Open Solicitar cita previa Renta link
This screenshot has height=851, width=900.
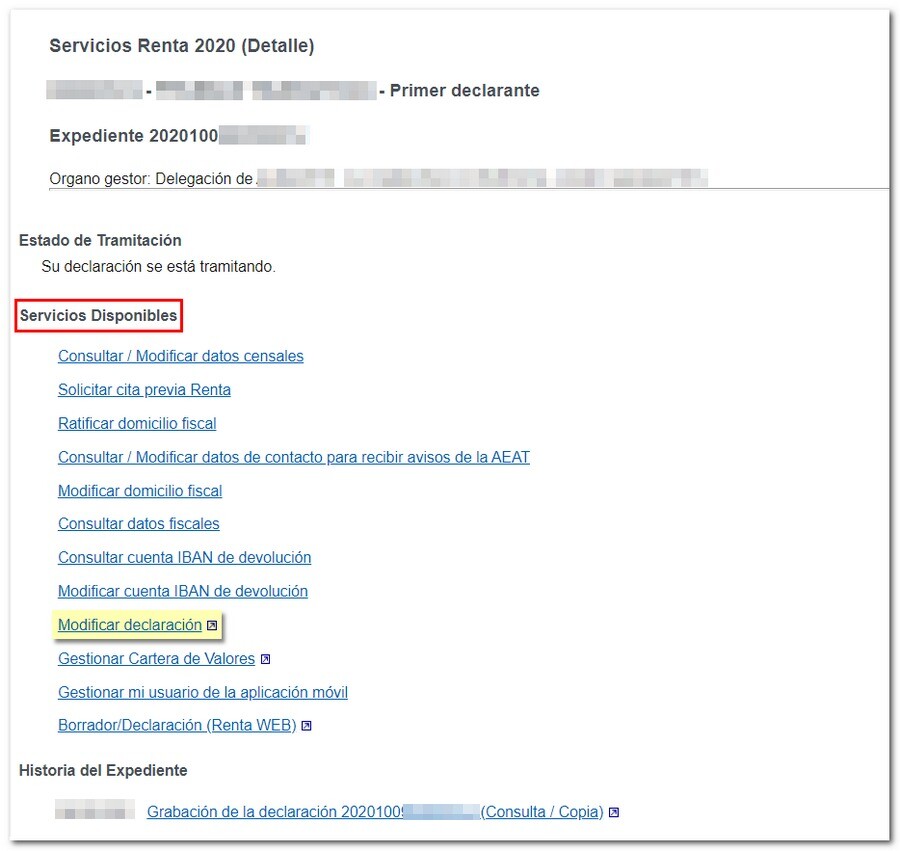(144, 390)
